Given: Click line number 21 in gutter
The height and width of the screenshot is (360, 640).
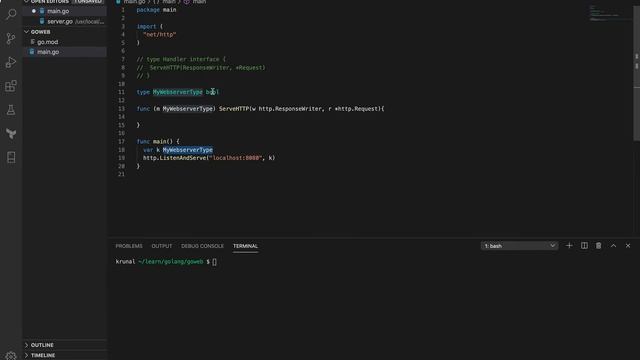Looking at the screenshot, I should tap(121, 174).
